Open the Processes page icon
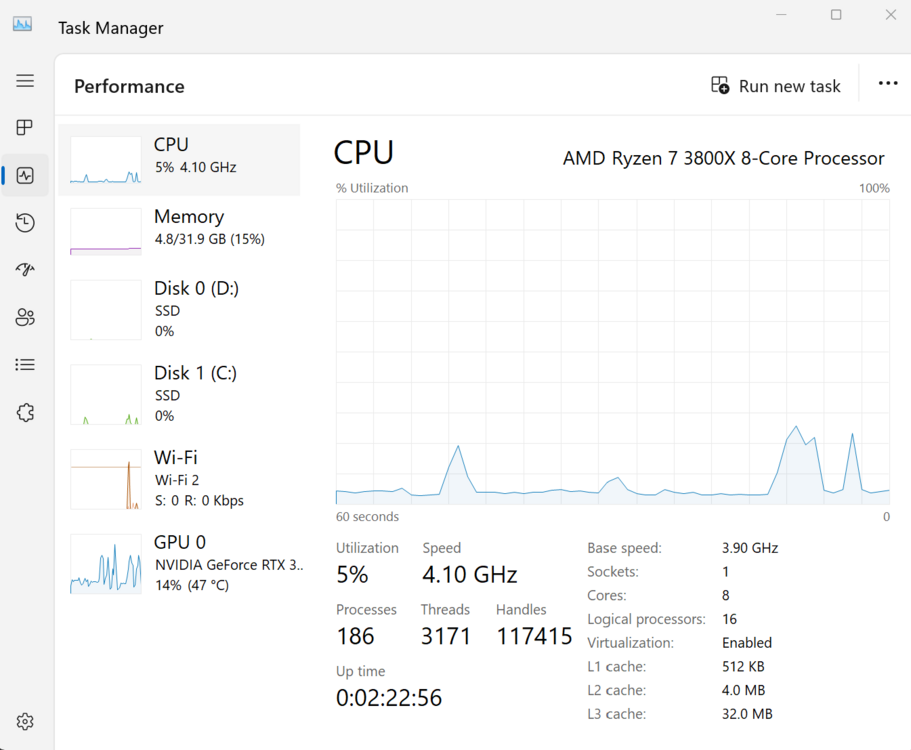 point(25,128)
